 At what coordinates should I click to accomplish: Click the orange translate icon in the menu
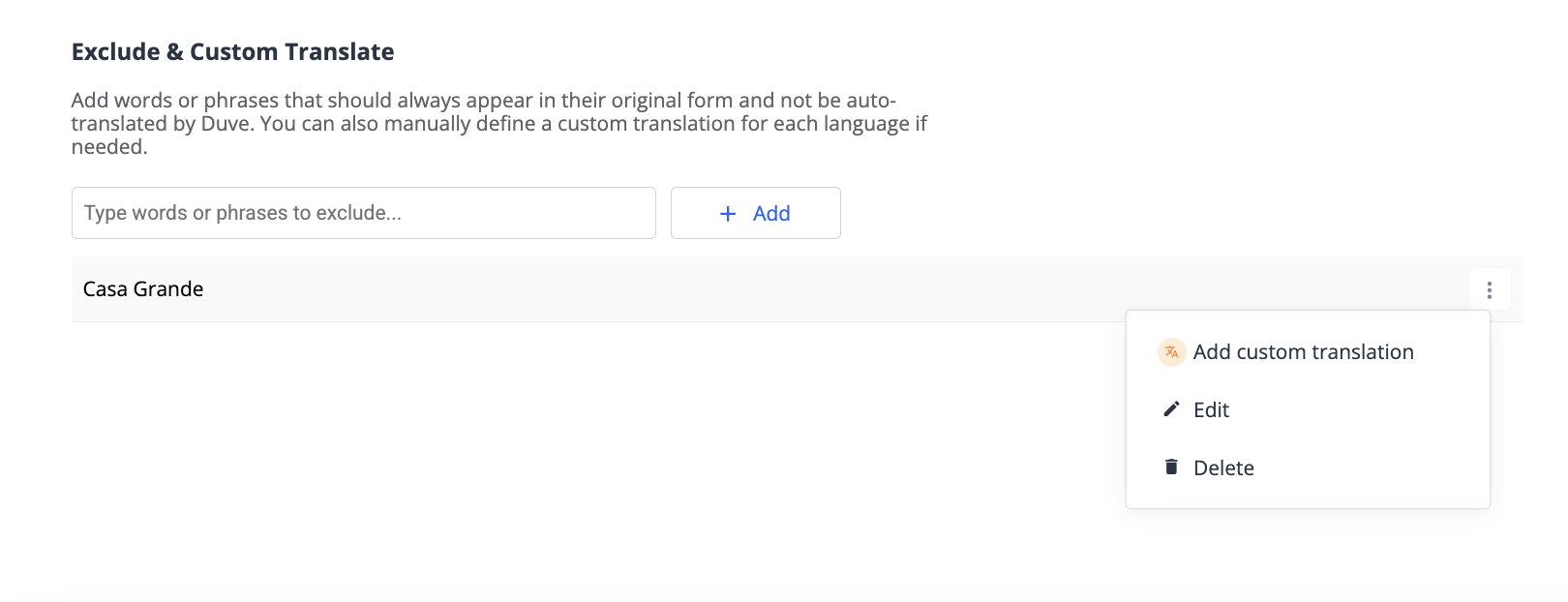(1171, 352)
